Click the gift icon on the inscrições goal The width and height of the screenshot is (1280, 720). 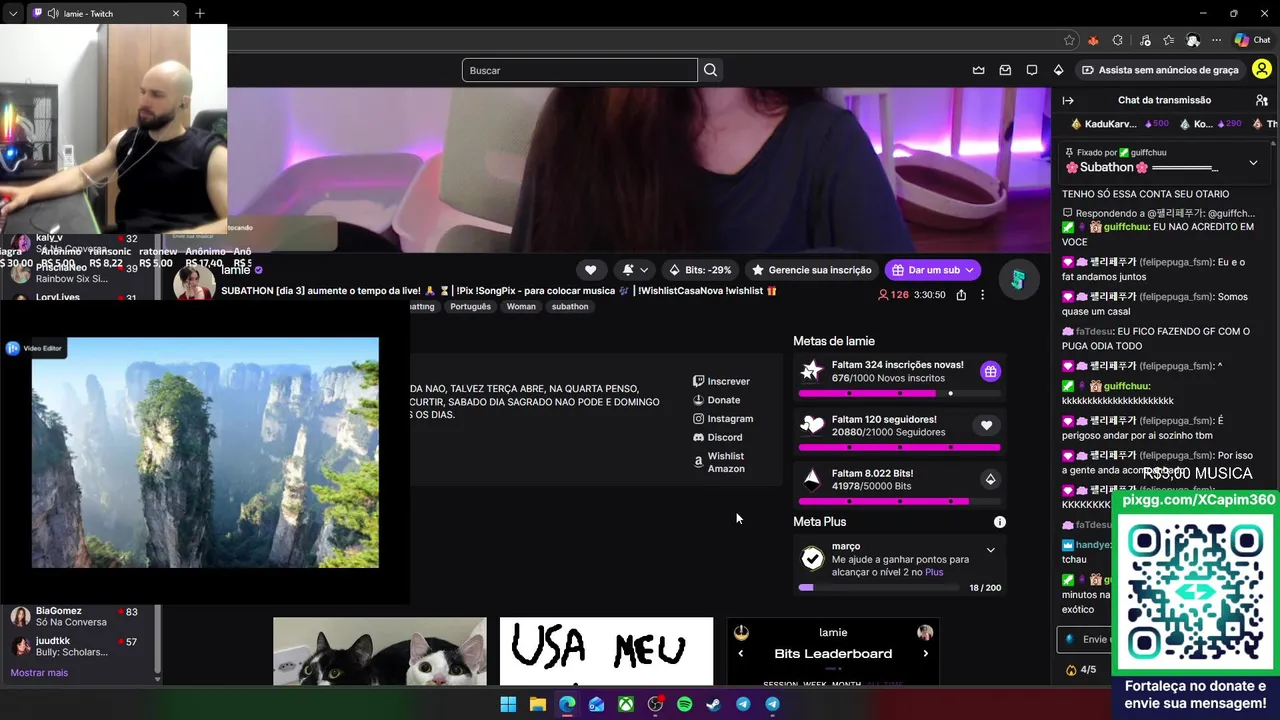point(990,371)
